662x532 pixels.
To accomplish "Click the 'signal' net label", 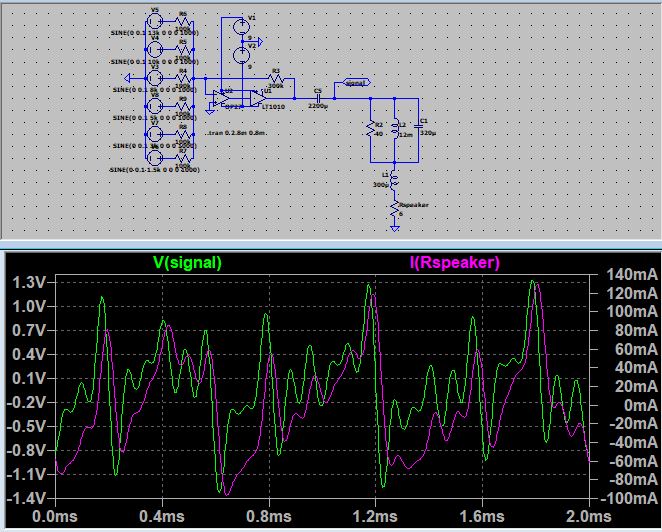I will pos(356,83).
